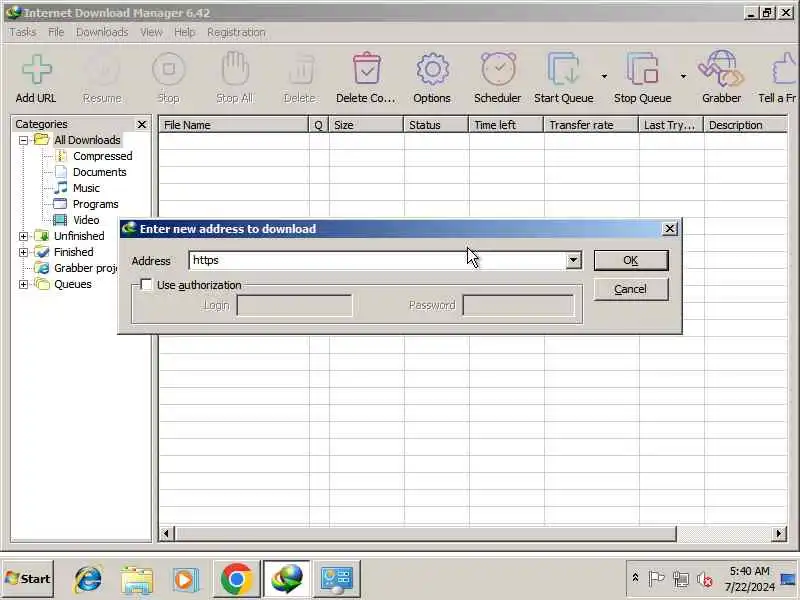Open Google Chrome from the taskbar
Image resolution: width=800 pixels, height=600 pixels.
coord(236,579)
